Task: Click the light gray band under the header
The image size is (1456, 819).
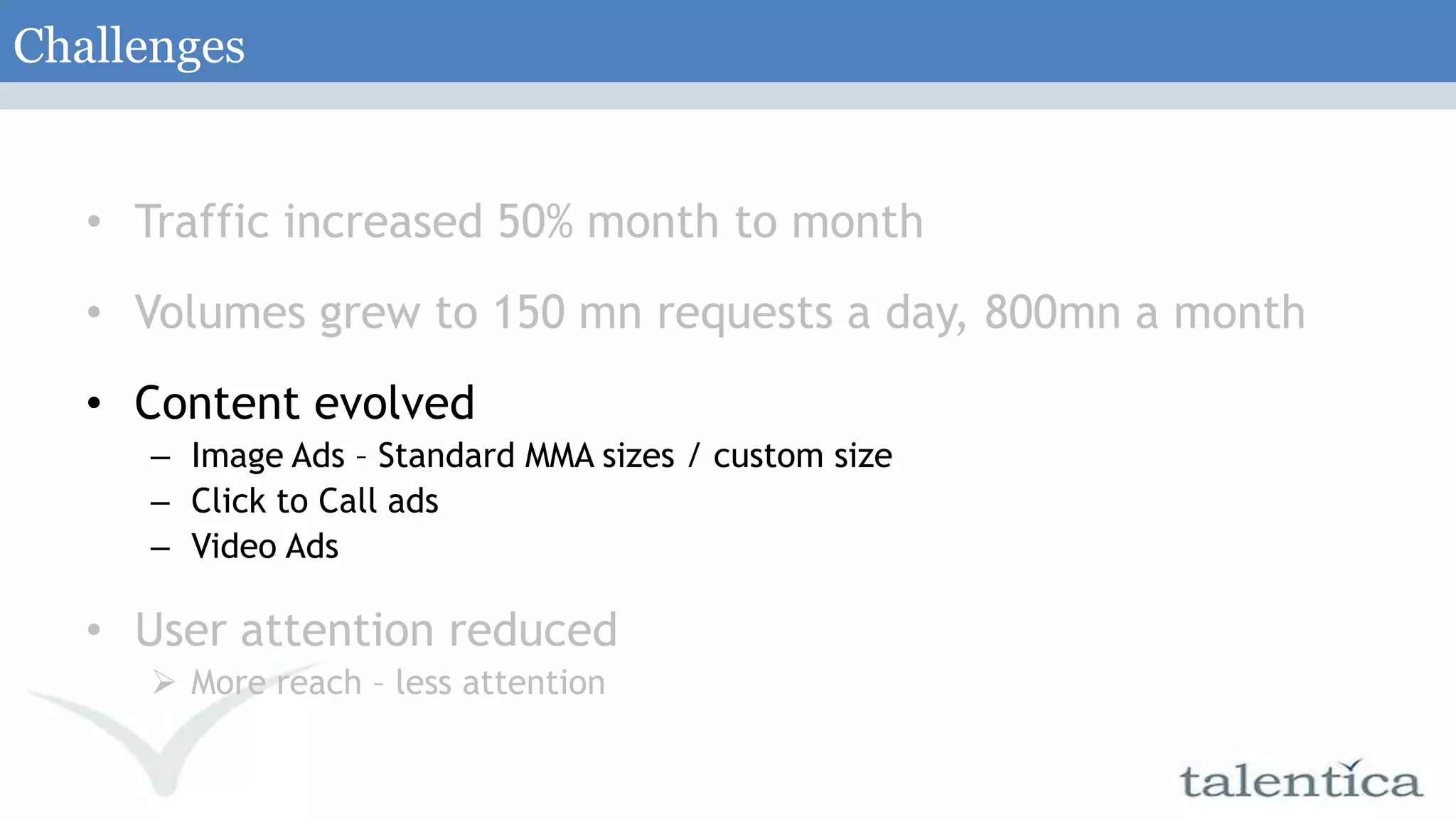Action: (728, 95)
